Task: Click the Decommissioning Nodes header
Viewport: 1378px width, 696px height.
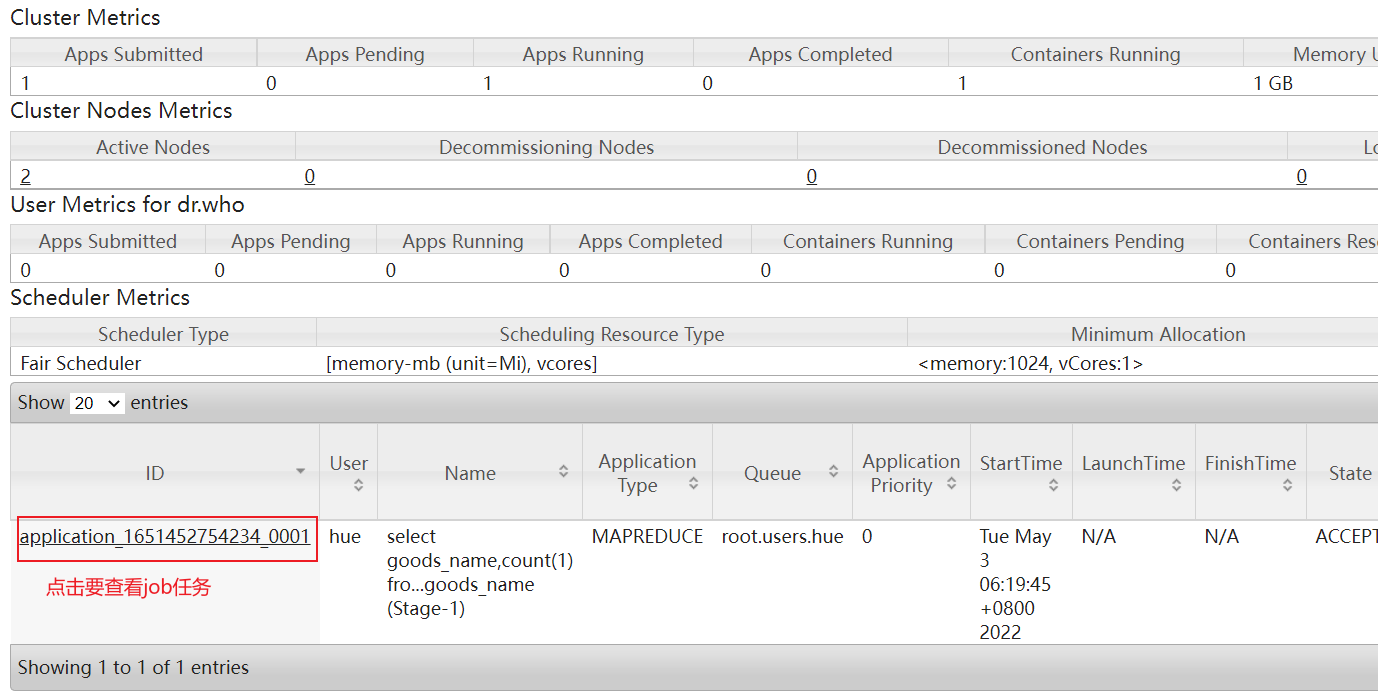Action: [546, 147]
